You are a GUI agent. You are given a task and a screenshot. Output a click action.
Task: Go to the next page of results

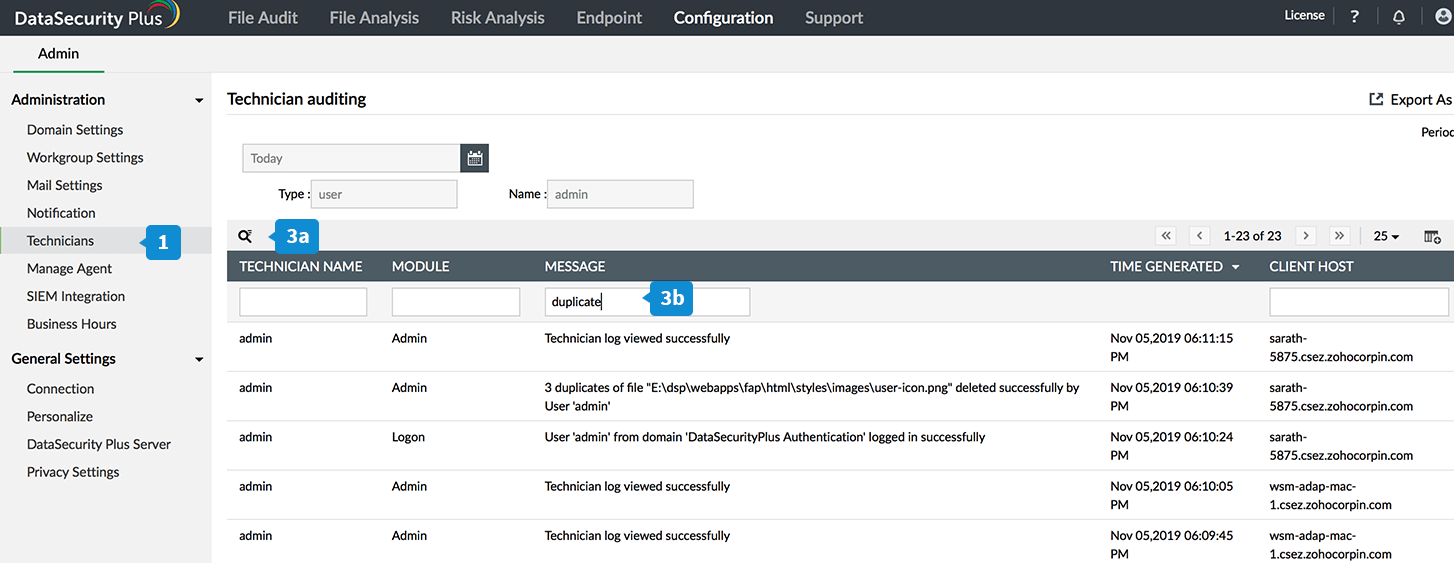[1305, 236]
